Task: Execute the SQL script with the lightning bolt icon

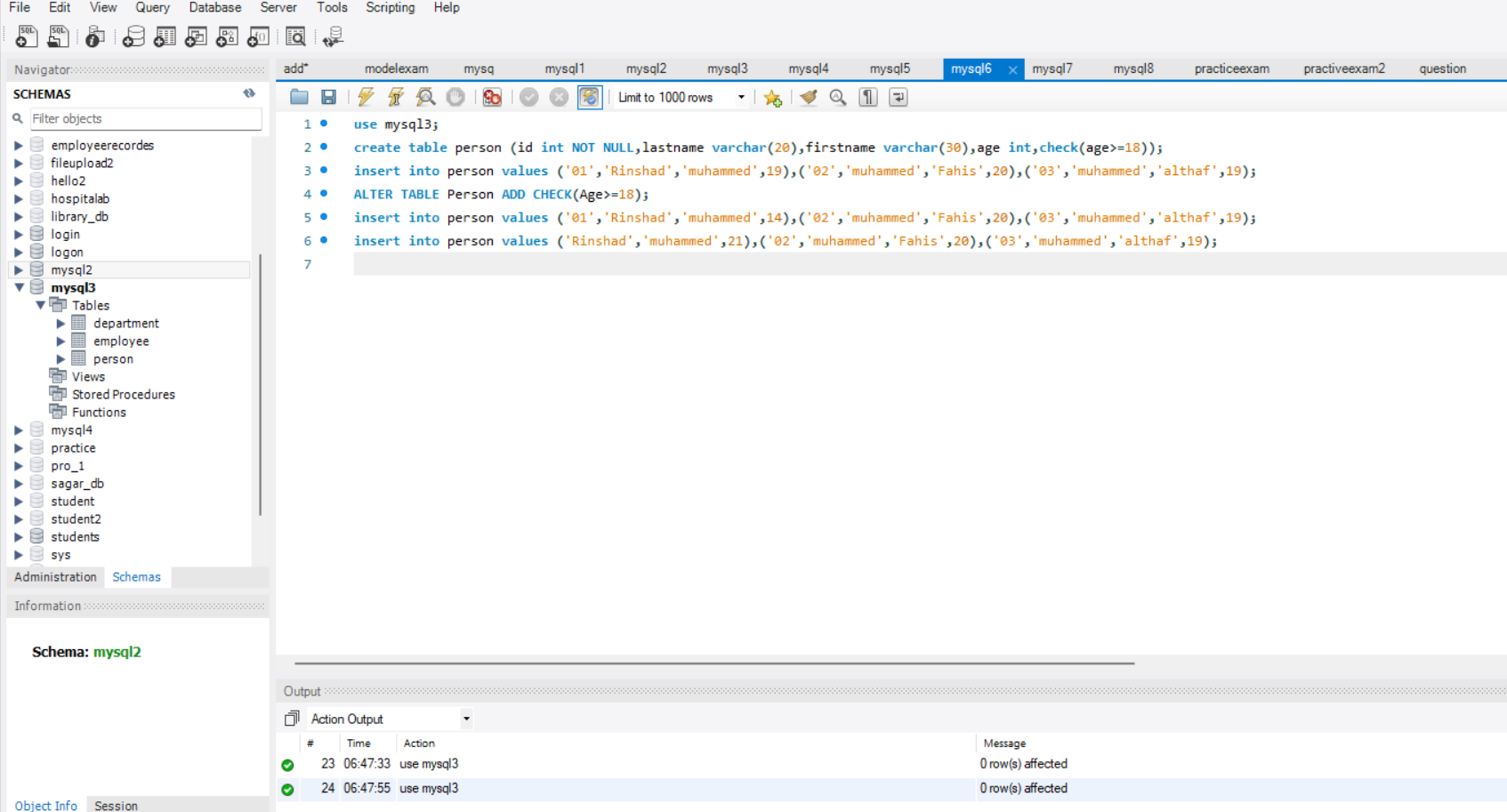Action: click(365, 97)
